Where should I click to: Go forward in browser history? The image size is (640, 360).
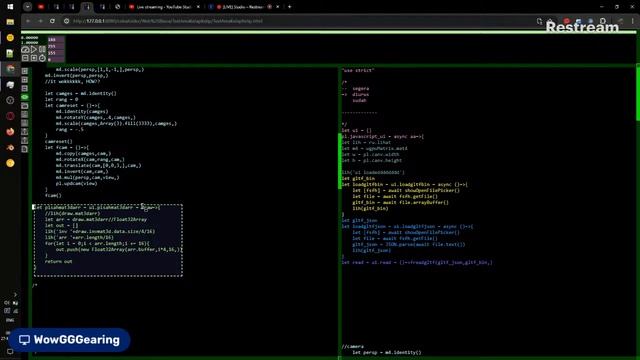(x=40, y=21)
